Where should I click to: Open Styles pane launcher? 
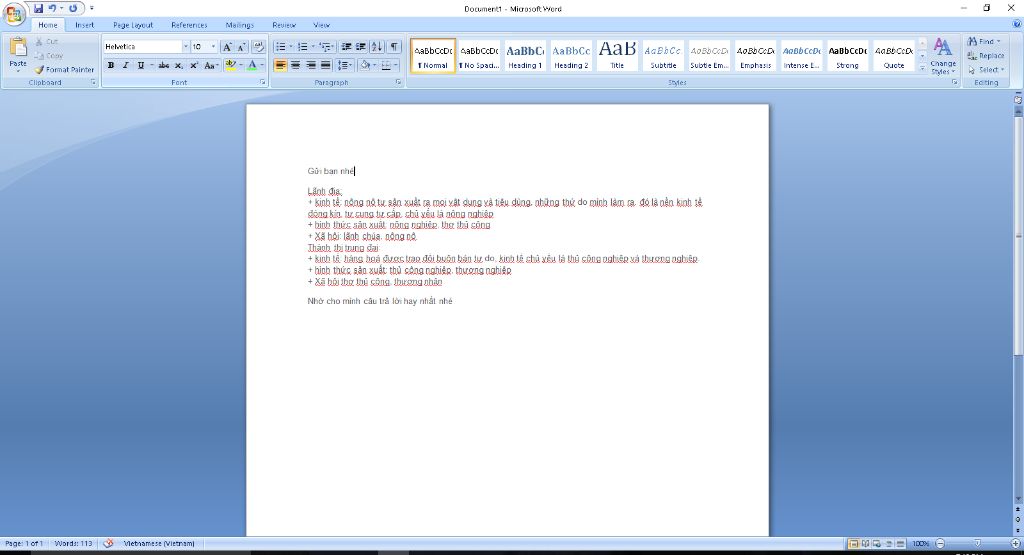954,83
